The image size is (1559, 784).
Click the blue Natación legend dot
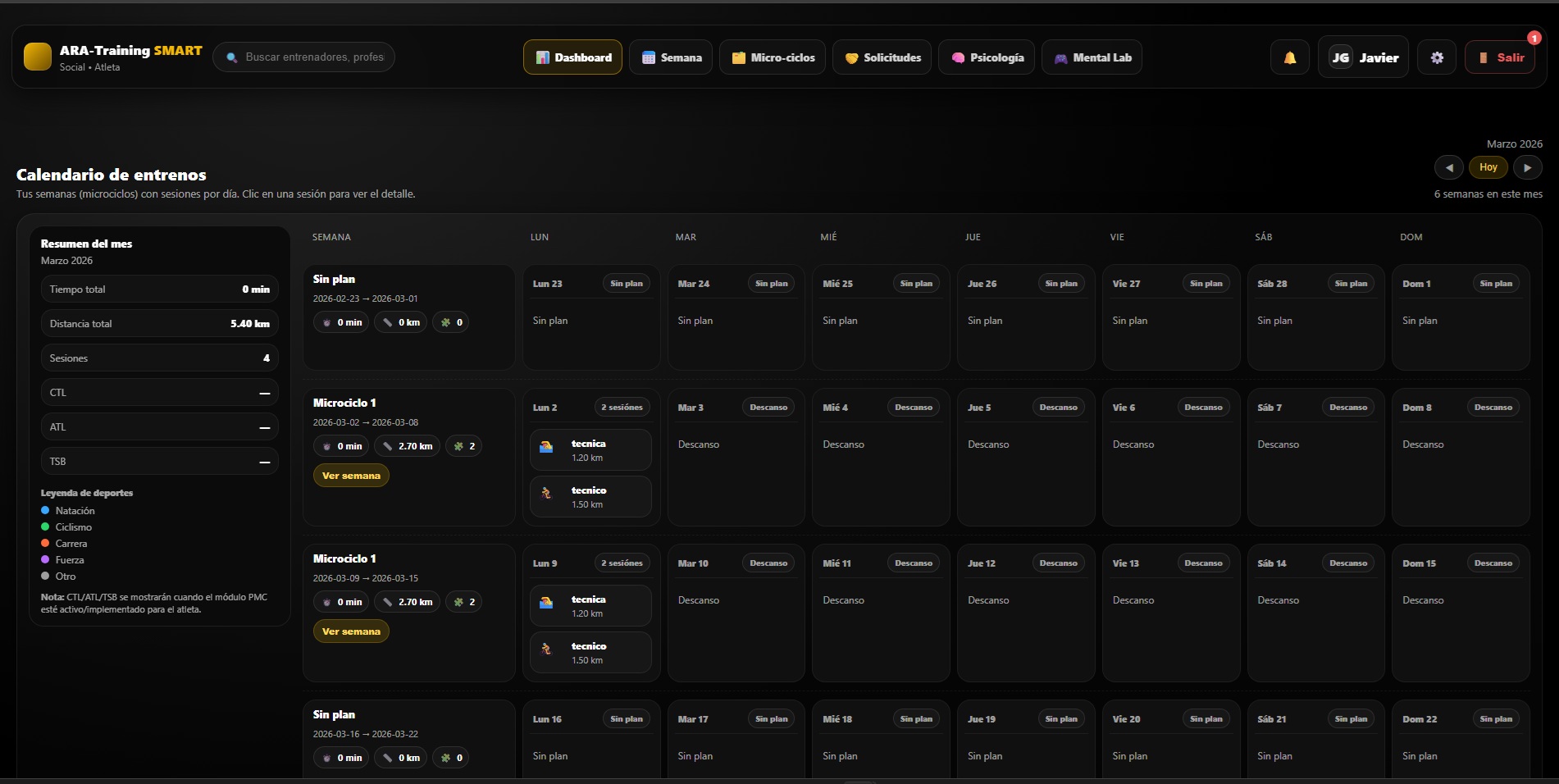tap(45, 510)
